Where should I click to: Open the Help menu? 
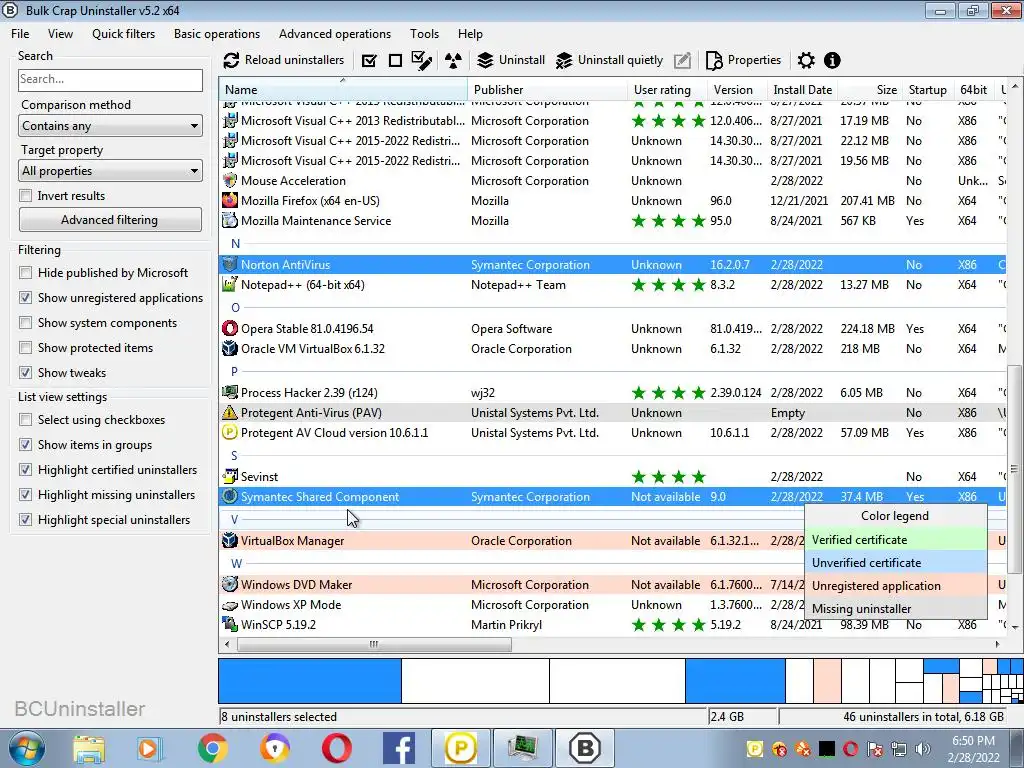470,34
